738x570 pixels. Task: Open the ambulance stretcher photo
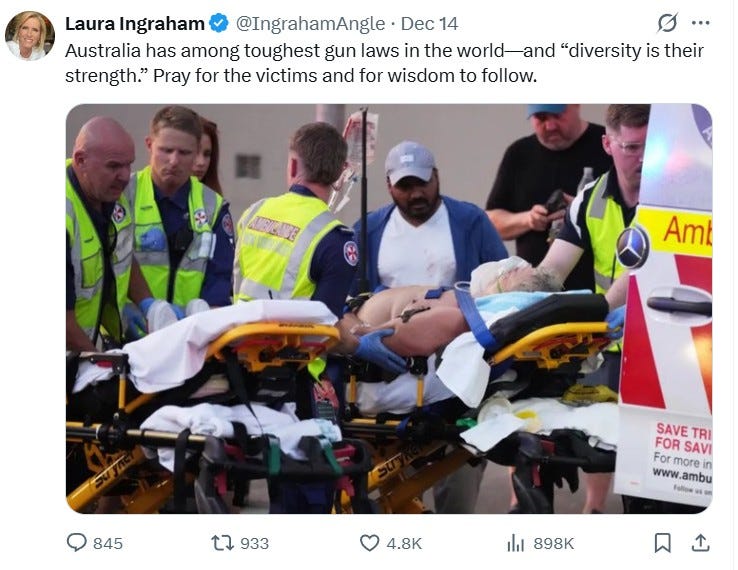[x=389, y=308]
